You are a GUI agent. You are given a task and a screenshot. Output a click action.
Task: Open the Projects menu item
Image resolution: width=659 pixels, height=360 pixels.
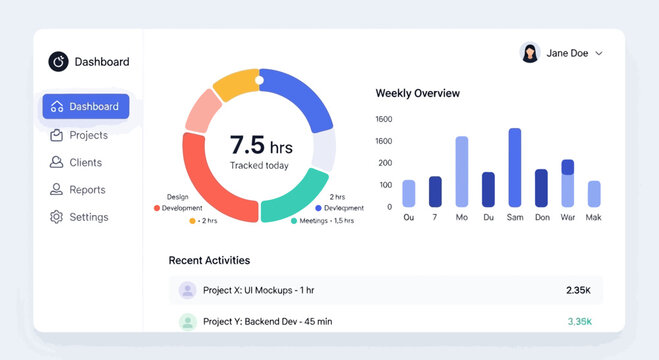(x=79, y=135)
